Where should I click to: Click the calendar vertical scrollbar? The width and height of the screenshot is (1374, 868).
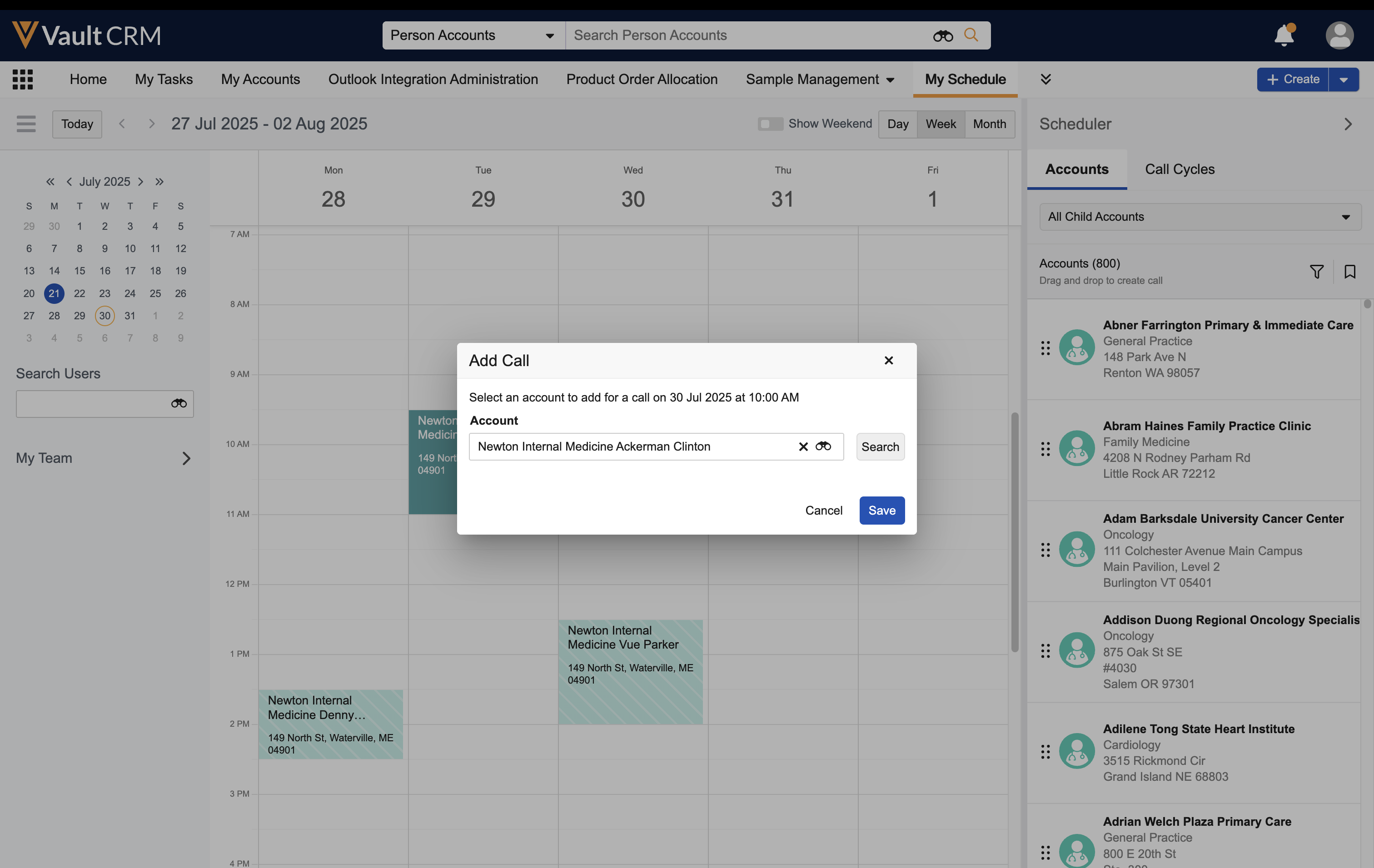coord(1015,531)
